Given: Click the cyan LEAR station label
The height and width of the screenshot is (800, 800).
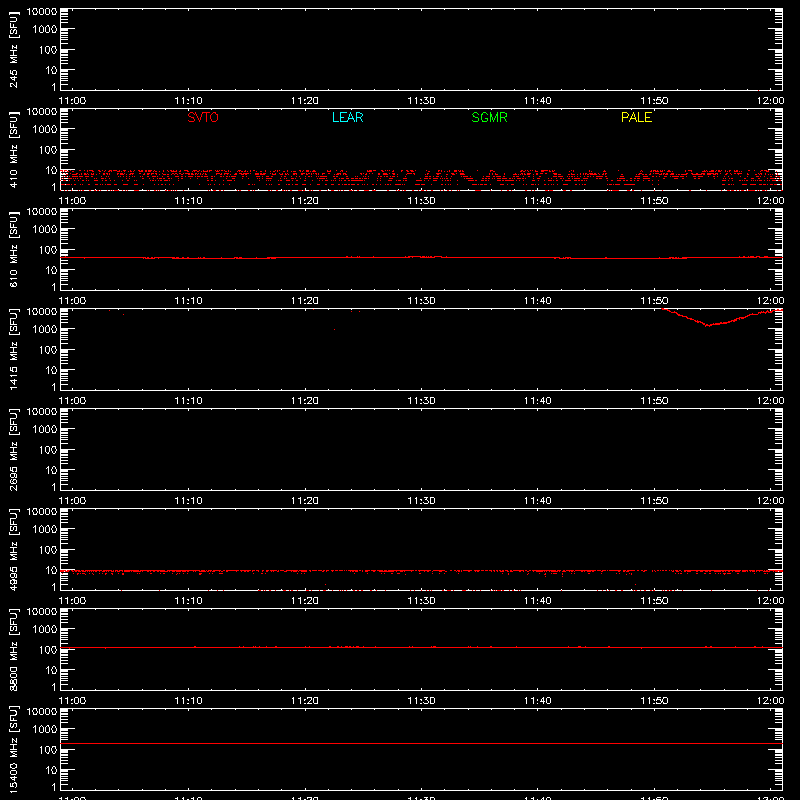Looking at the screenshot, I should pos(347,117).
